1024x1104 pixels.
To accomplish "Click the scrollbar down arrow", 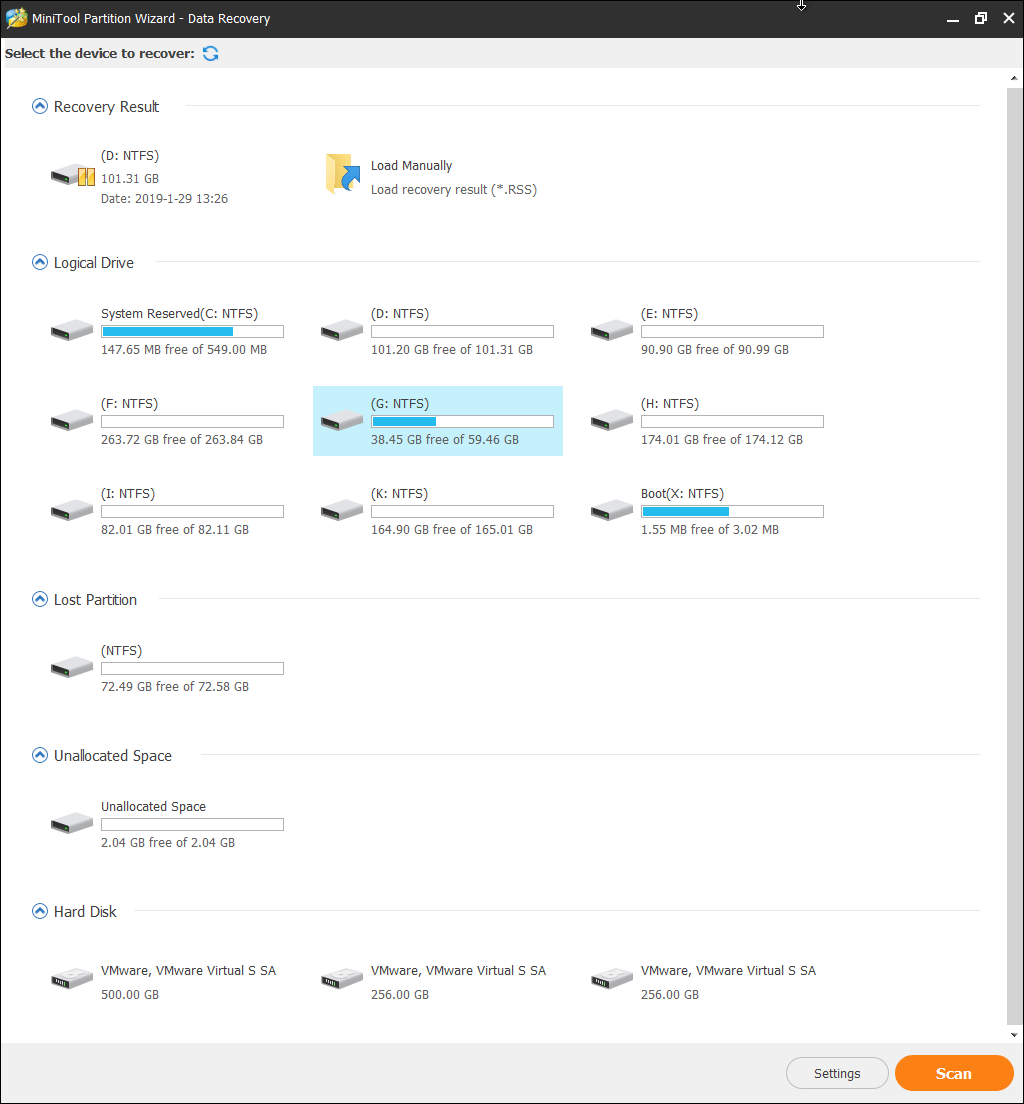I will 1014,1035.
